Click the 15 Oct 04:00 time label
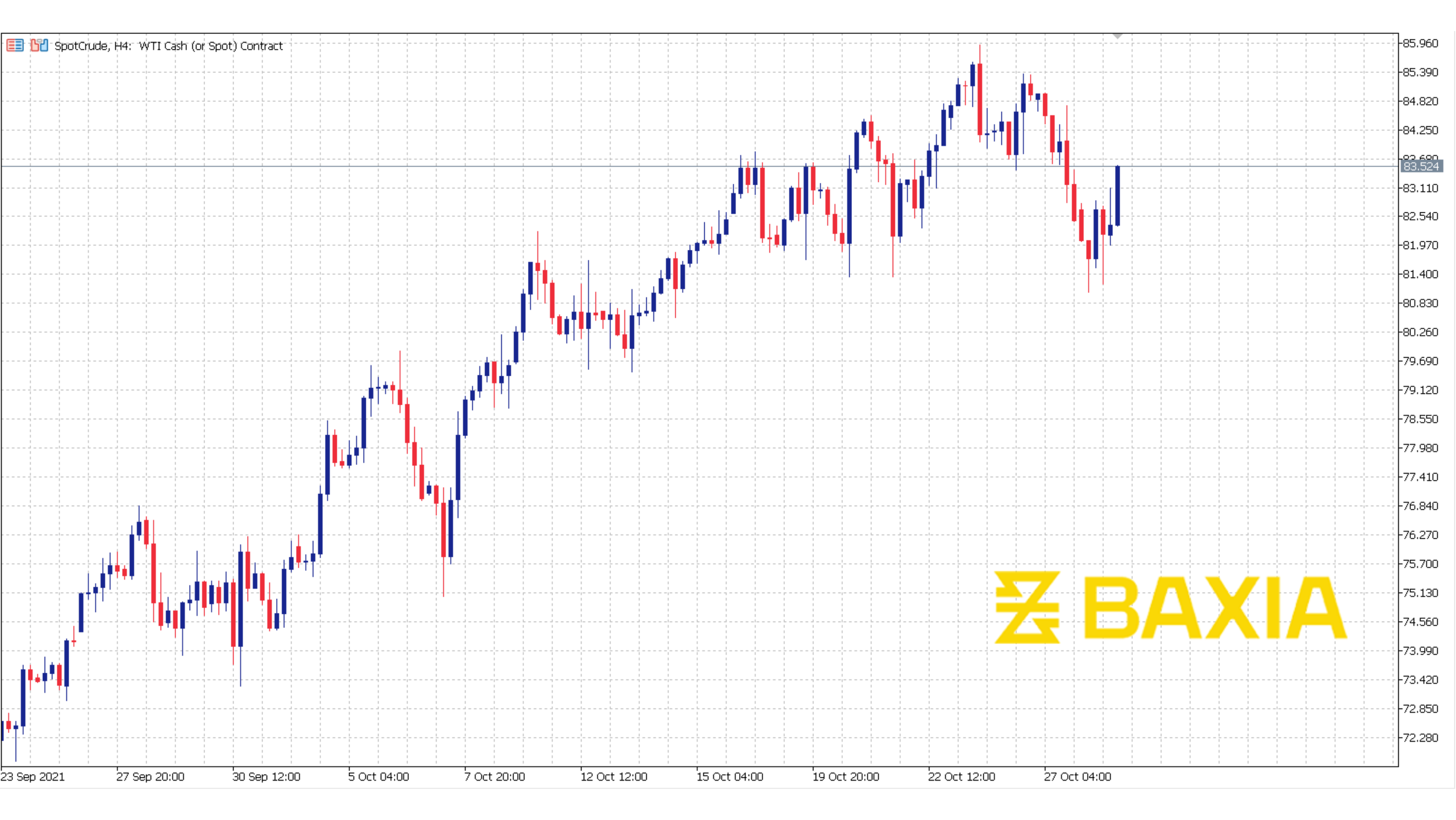Screen dimensions: 1456x820 (730, 777)
